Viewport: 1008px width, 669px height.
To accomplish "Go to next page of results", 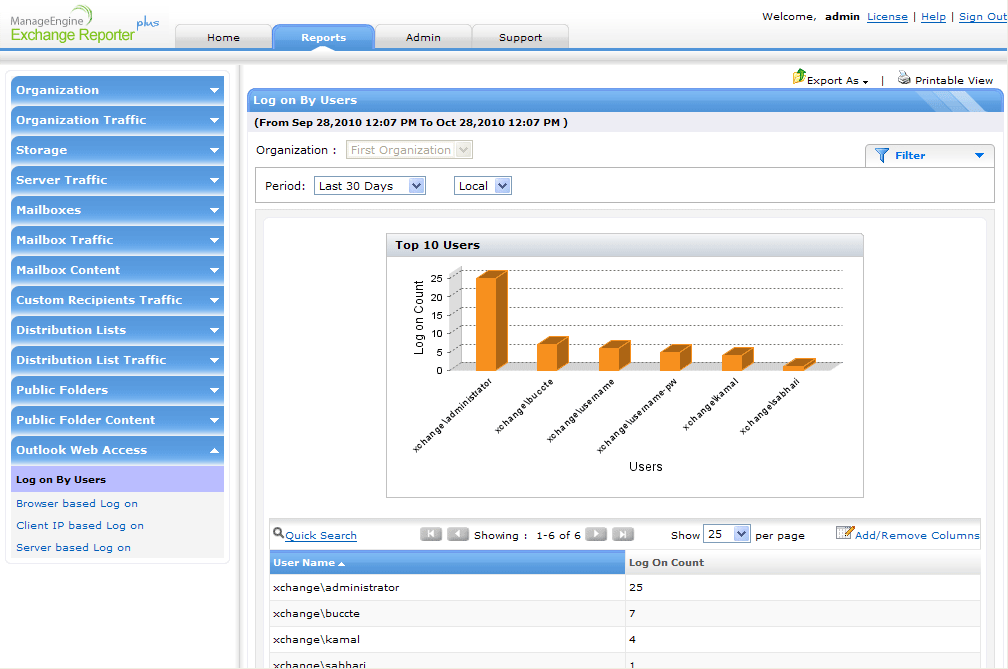I will [596, 534].
